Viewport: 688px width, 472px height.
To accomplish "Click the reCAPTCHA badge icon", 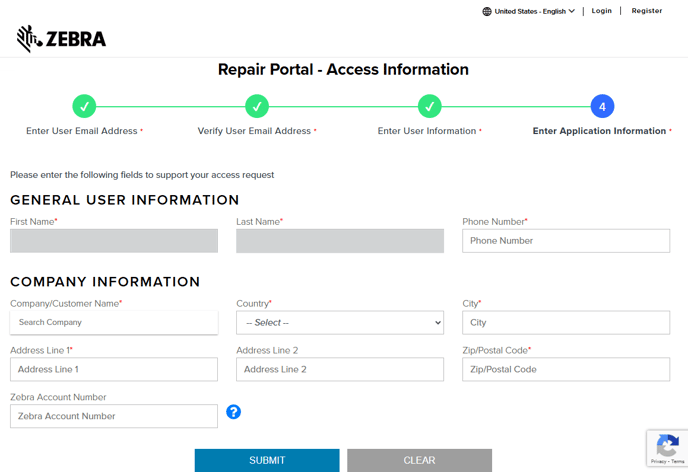I will [x=667, y=445].
